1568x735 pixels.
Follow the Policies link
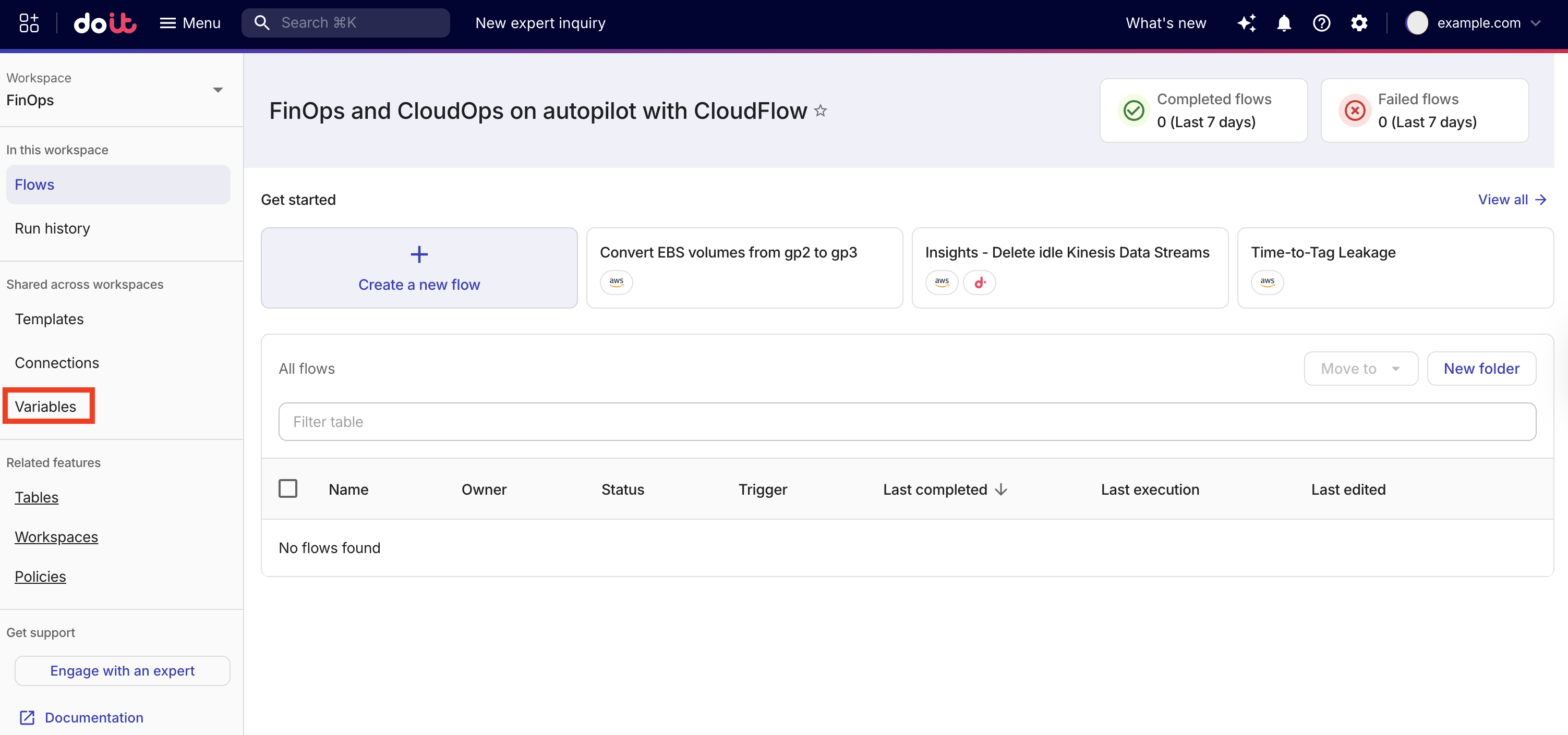[x=40, y=576]
